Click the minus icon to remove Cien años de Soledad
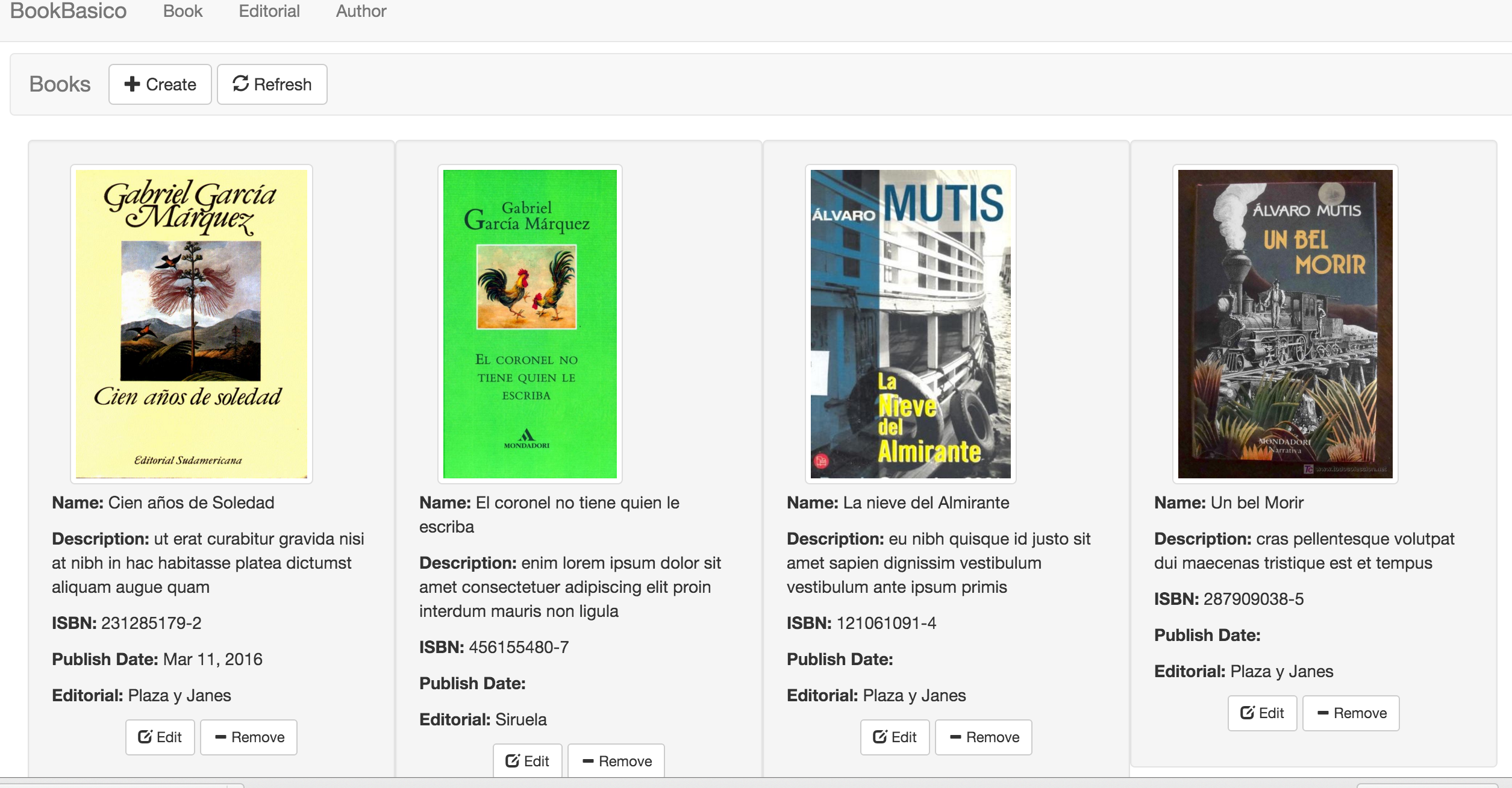 click(220, 737)
